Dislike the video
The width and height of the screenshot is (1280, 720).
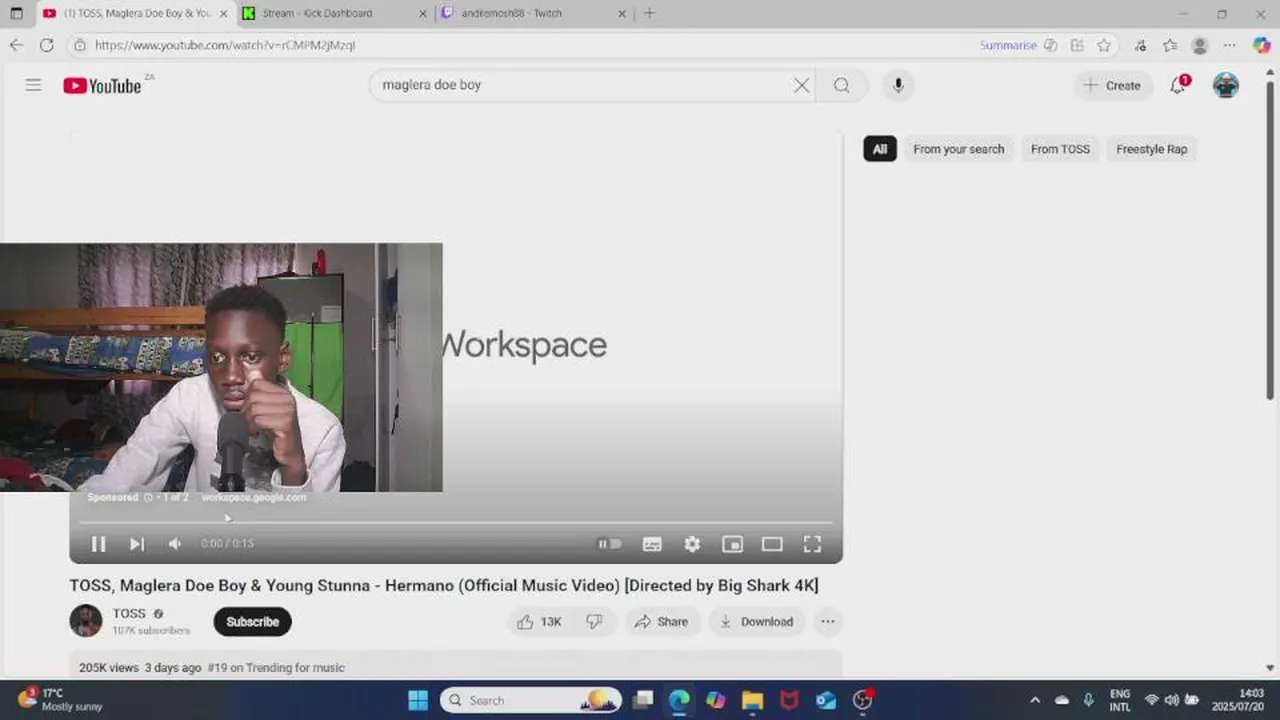click(x=594, y=622)
